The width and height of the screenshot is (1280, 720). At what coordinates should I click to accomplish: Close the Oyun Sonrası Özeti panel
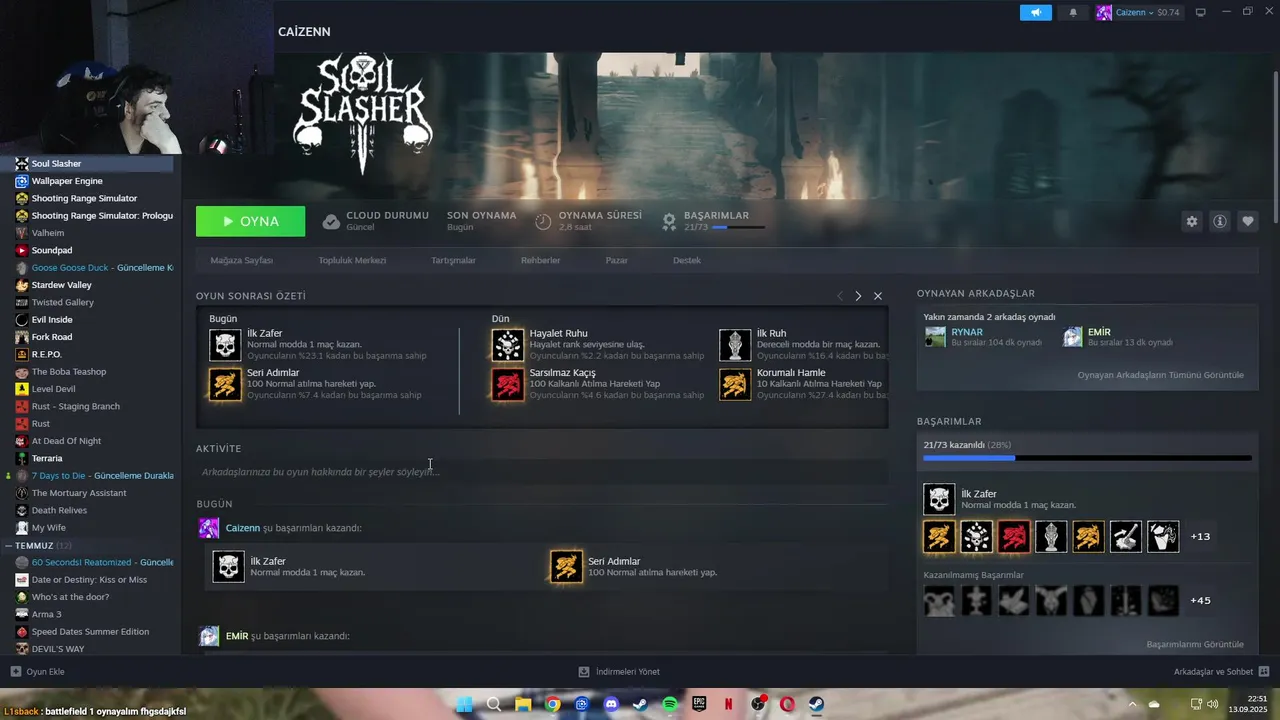click(878, 296)
